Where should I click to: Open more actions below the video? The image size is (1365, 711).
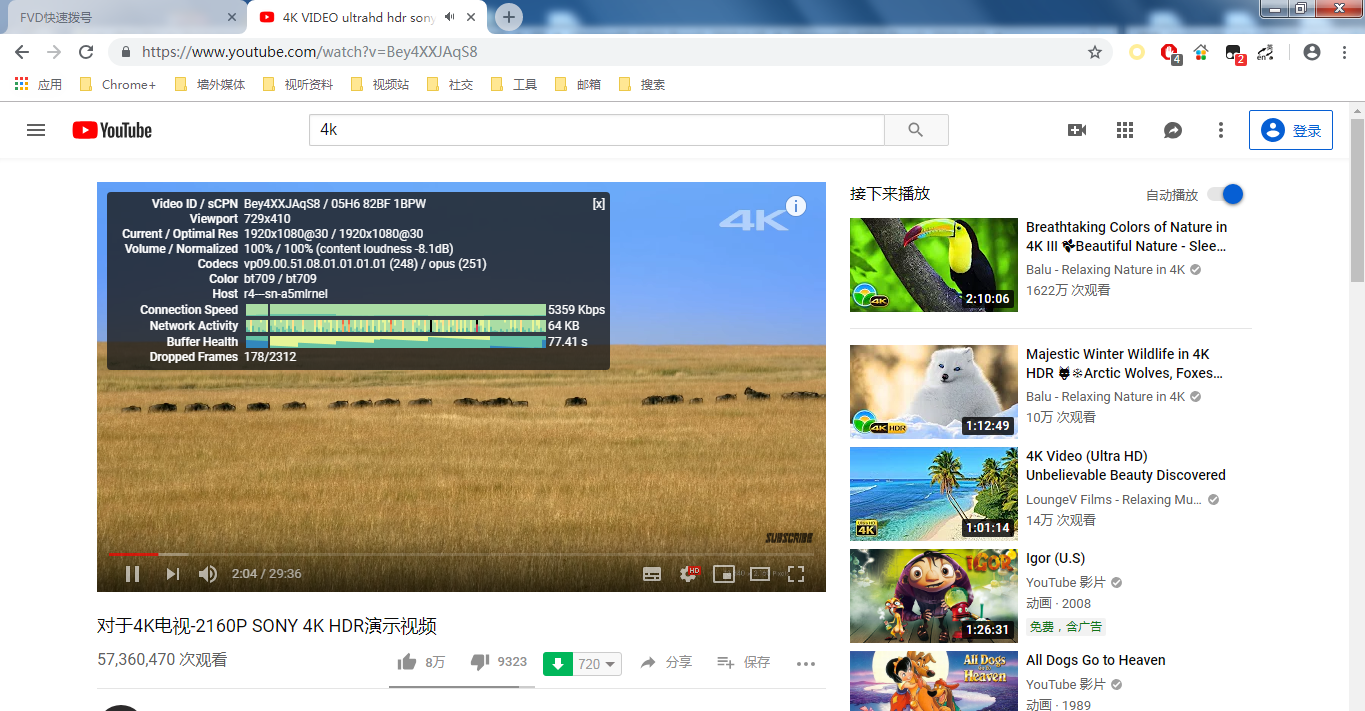pyautogui.click(x=806, y=663)
